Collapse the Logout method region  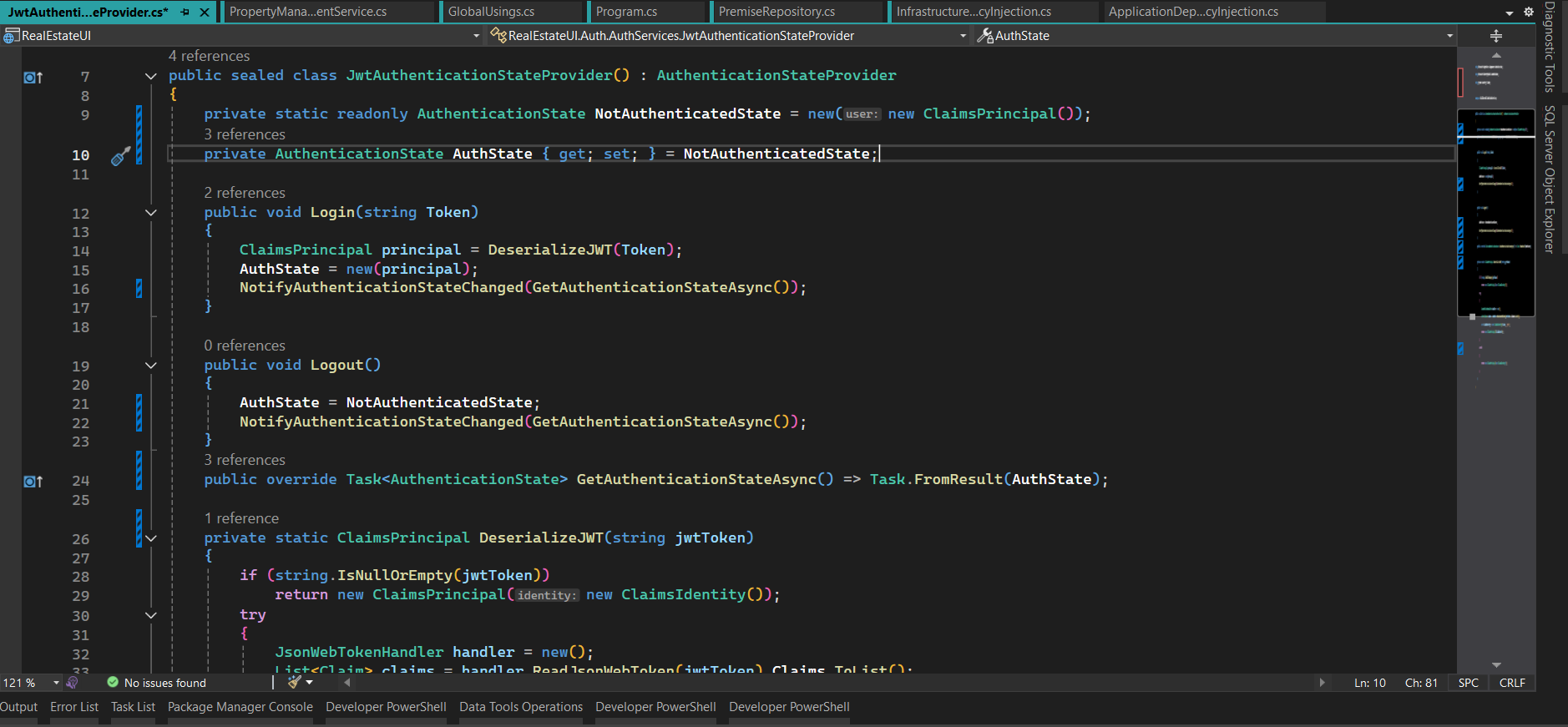coord(151,366)
